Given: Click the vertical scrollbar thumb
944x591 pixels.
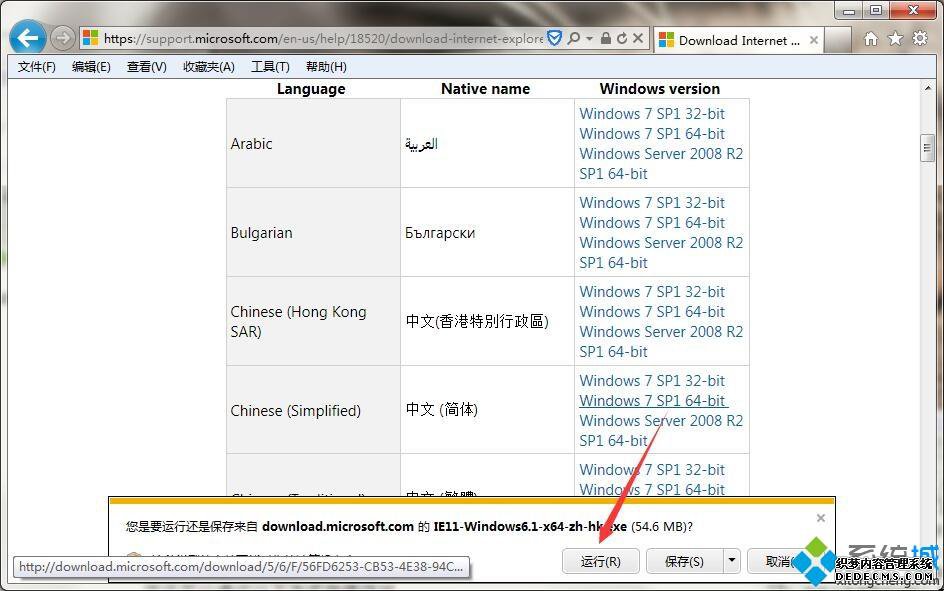Looking at the screenshot, I should coord(927,148).
